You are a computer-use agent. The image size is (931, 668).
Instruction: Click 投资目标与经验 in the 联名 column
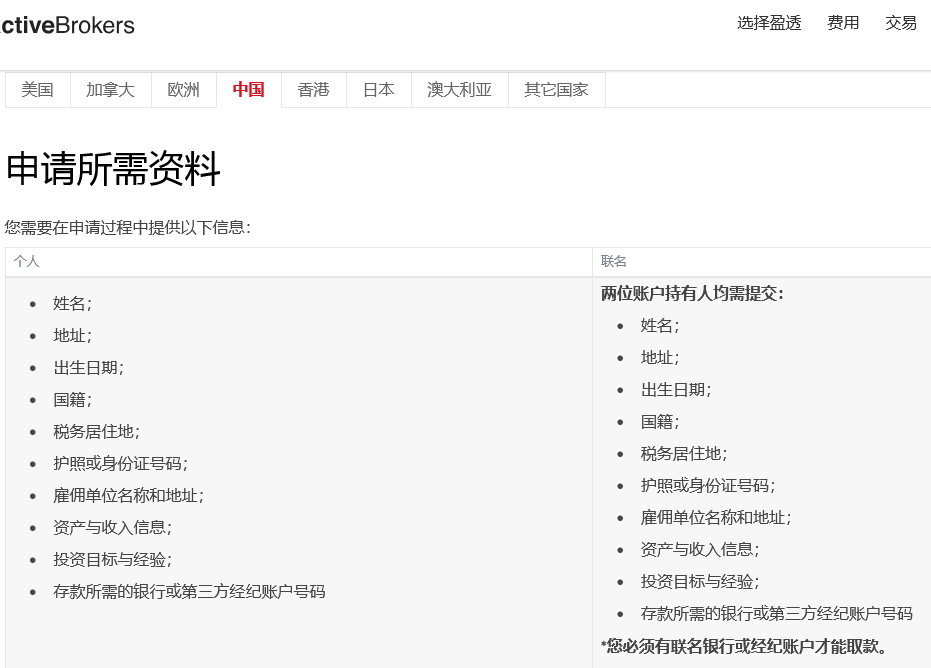click(x=699, y=582)
